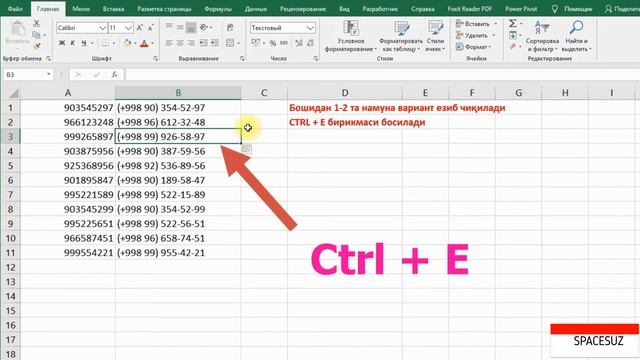Switch to Разметка страницы tab
This screenshot has width=640, height=360.
pos(164,9)
